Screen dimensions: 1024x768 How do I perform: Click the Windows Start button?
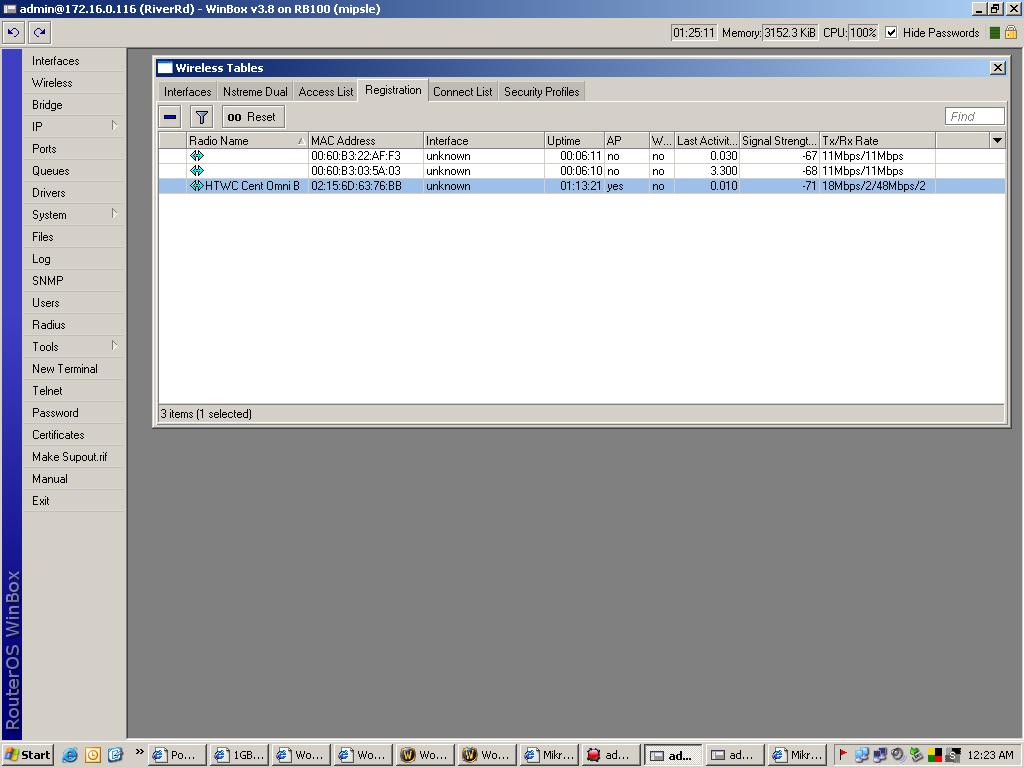coord(28,755)
